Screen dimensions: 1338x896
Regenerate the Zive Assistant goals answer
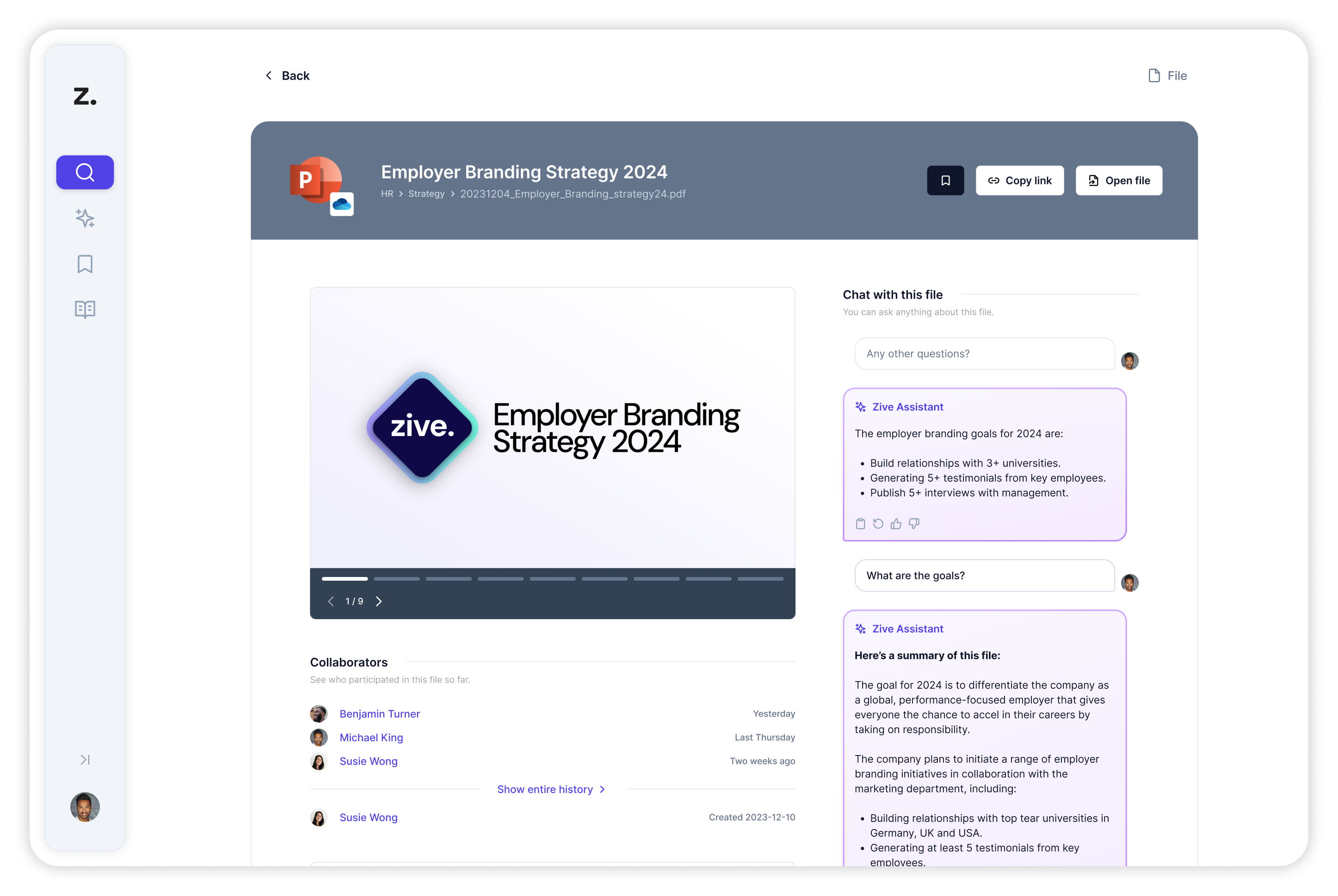pyautogui.click(x=878, y=523)
